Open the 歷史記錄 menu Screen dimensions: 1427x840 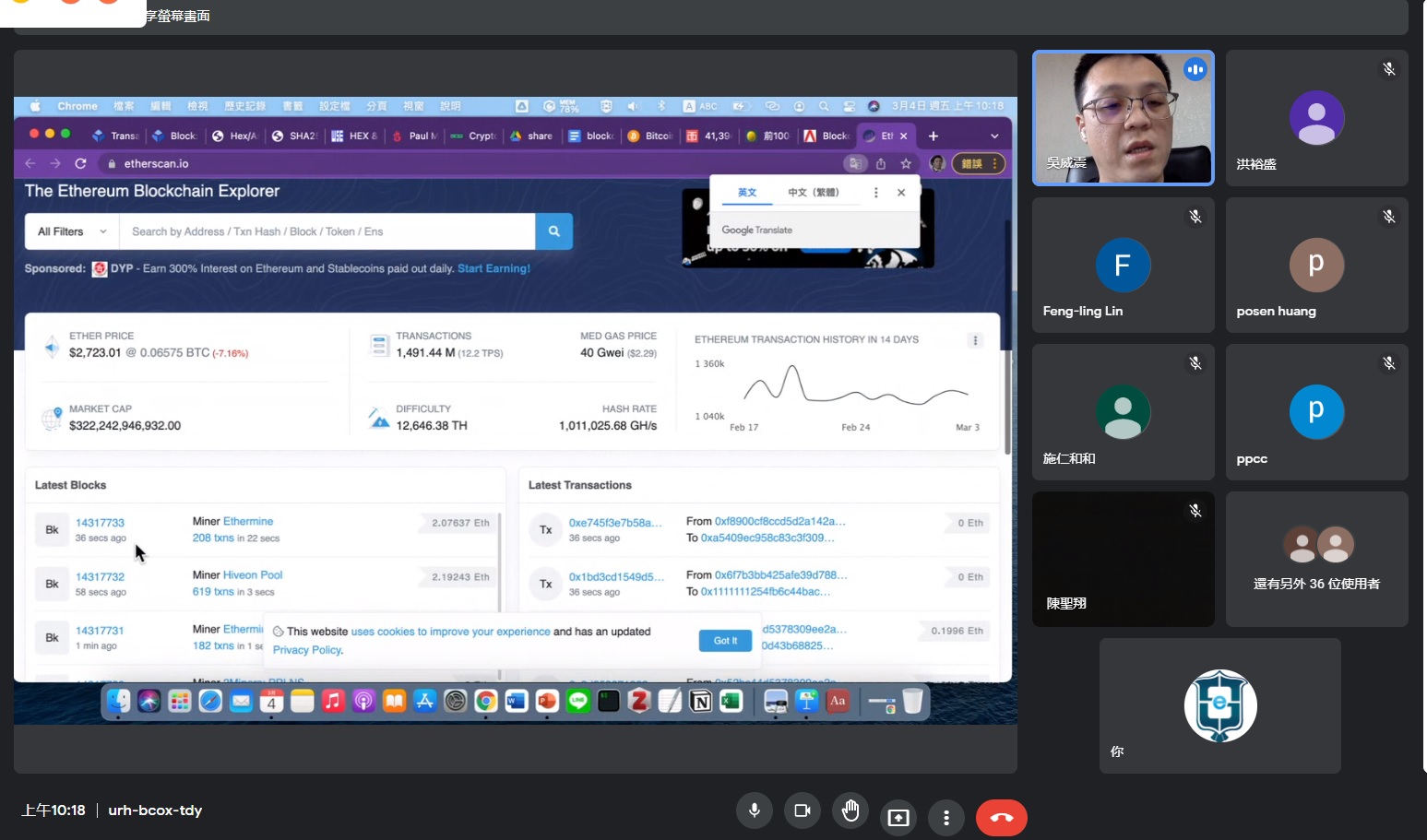(244, 106)
